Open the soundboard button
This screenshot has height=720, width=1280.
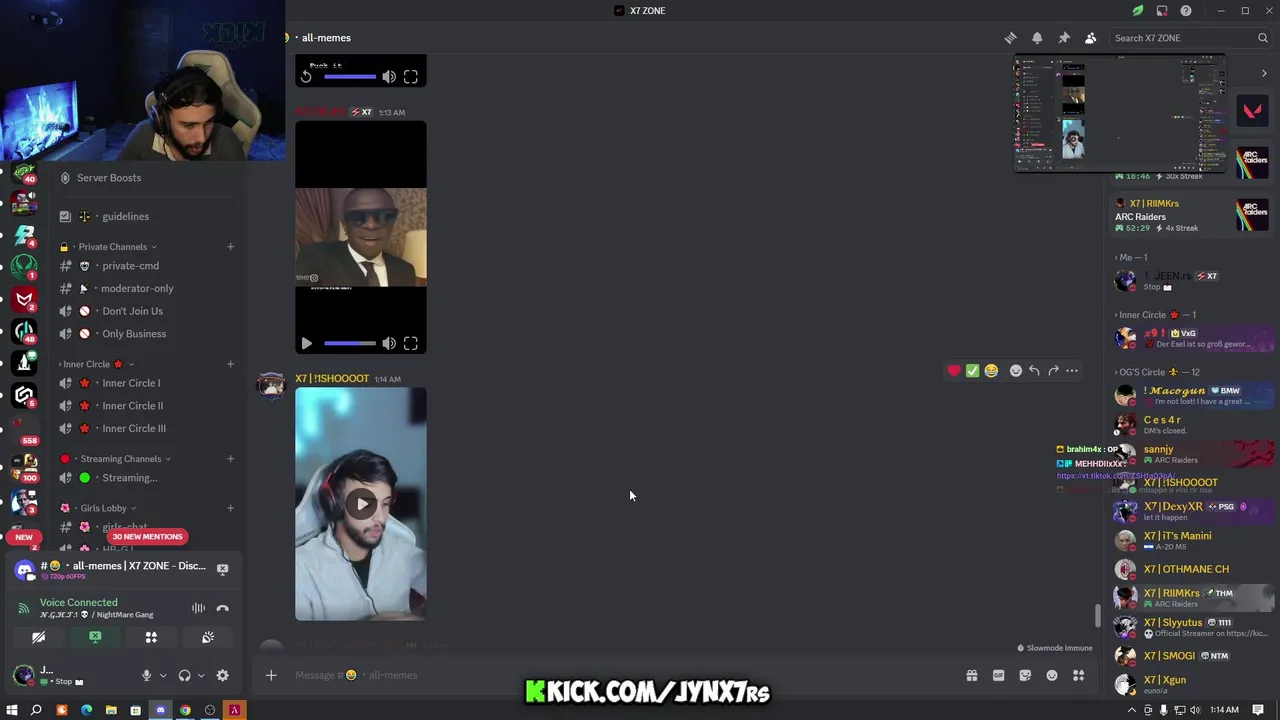pos(208,637)
